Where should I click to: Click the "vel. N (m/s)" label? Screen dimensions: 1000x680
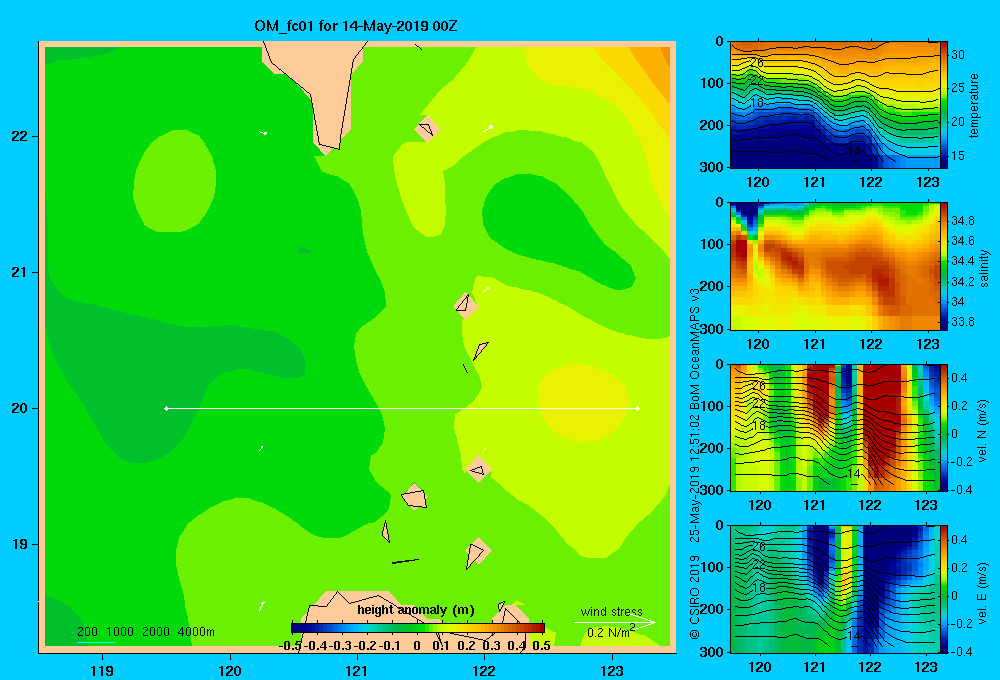tap(982, 431)
